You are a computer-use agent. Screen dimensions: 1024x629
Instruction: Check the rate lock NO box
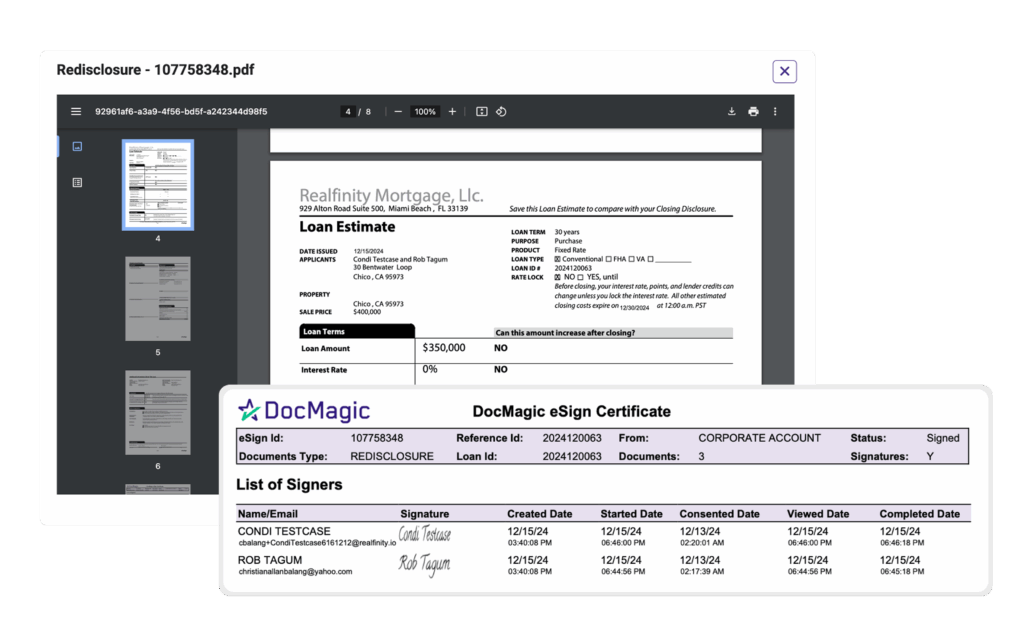pyautogui.click(x=558, y=277)
